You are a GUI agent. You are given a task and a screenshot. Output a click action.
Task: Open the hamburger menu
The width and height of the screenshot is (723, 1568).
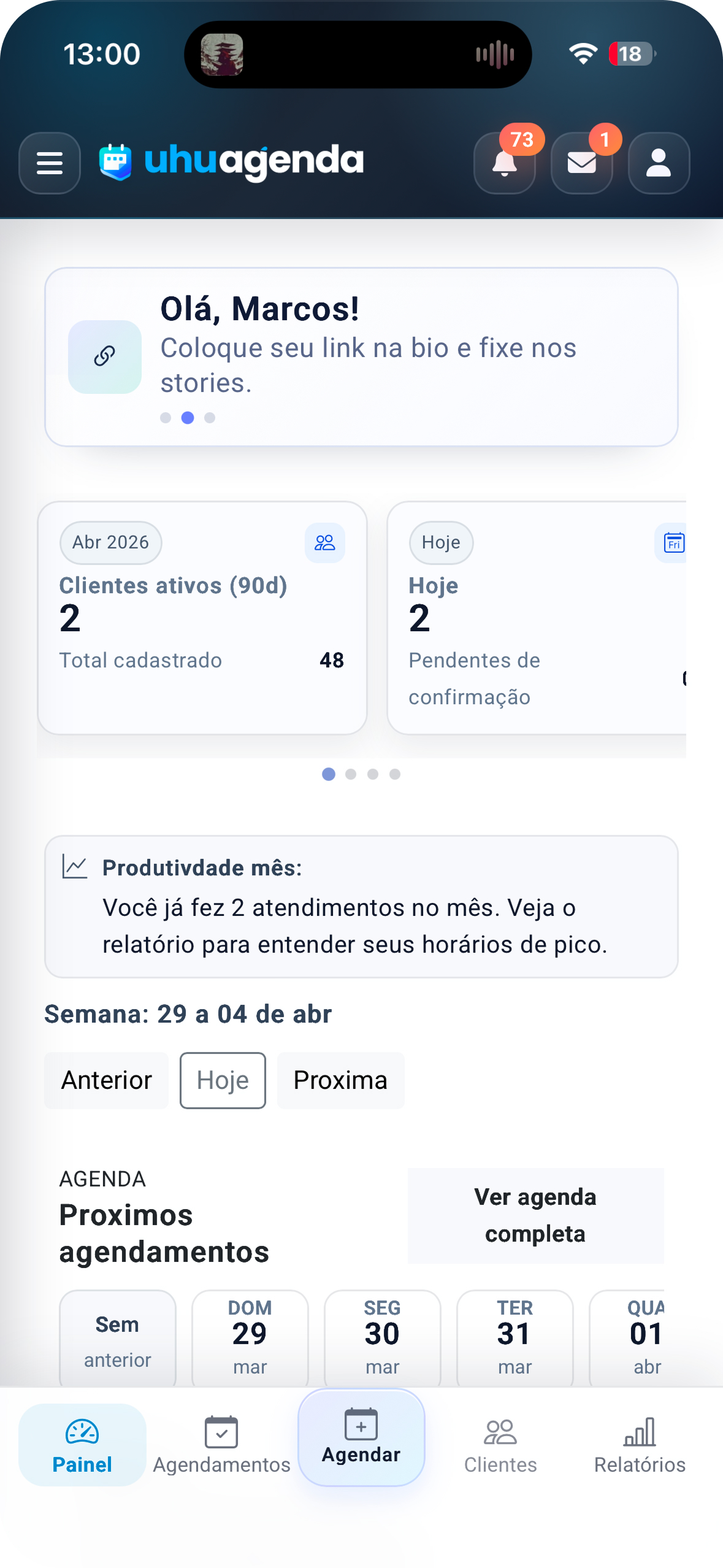pyautogui.click(x=50, y=163)
